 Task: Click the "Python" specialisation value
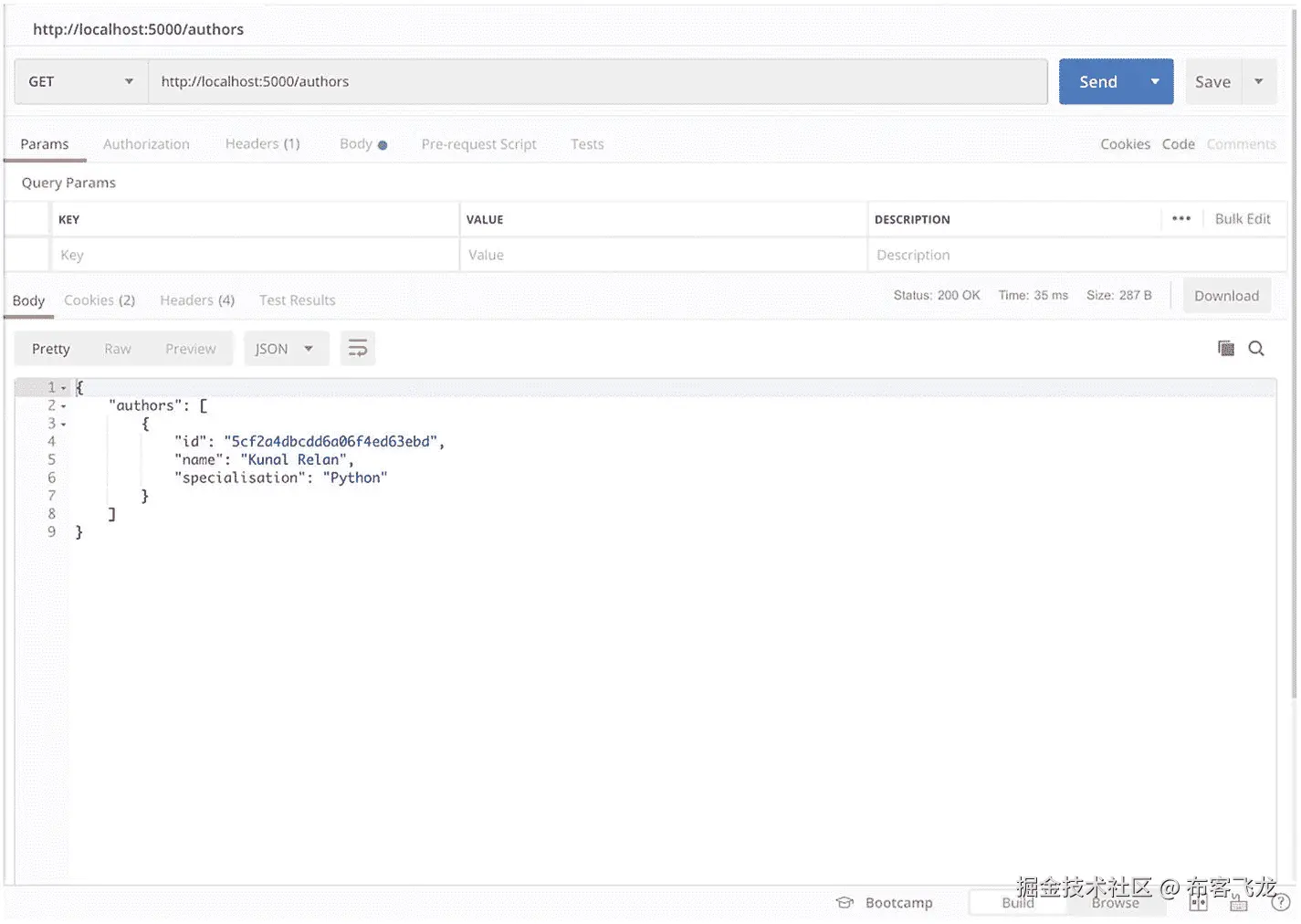pos(355,478)
